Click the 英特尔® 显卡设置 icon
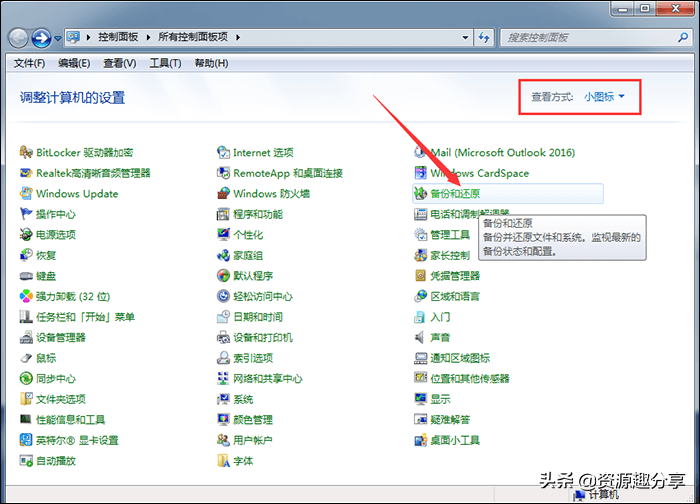700x504 pixels. (26, 440)
